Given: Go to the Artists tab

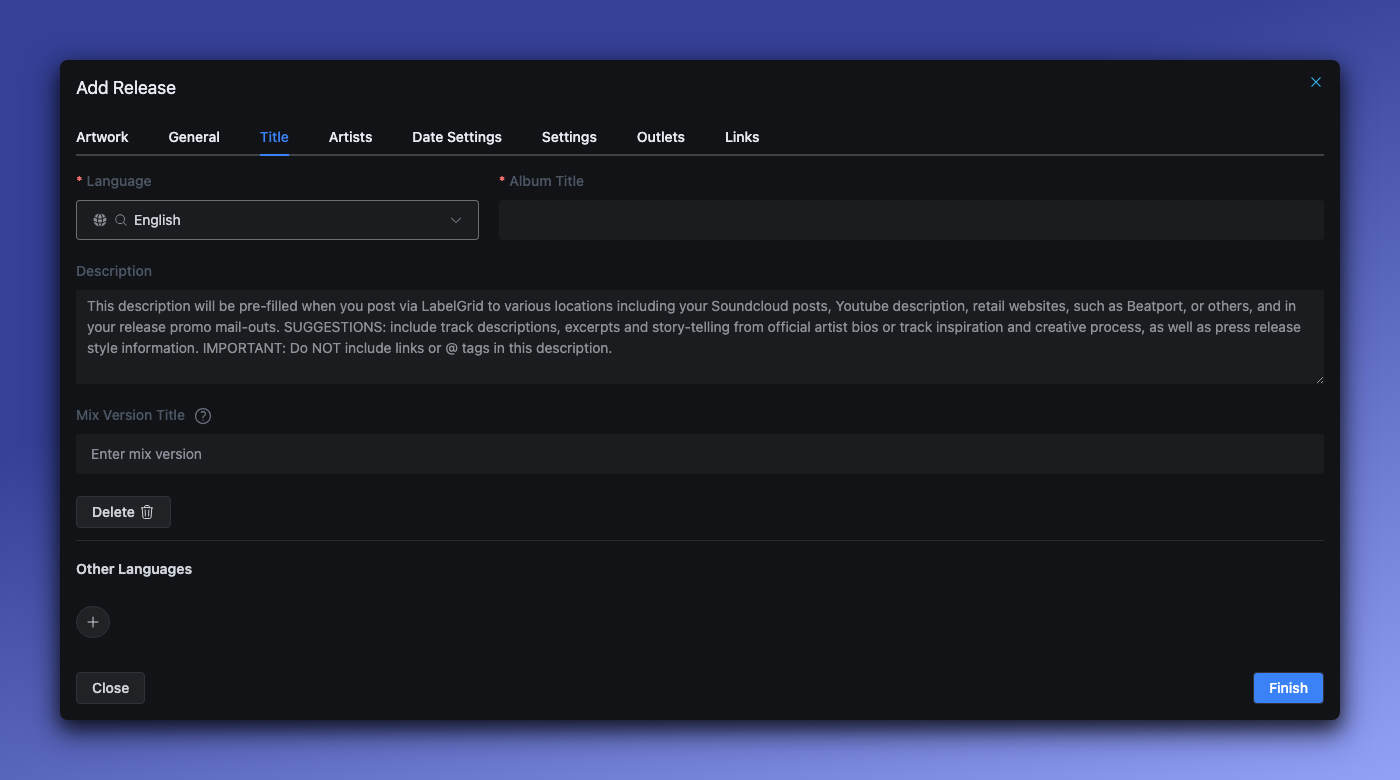Looking at the screenshot, I should (350, 137).
